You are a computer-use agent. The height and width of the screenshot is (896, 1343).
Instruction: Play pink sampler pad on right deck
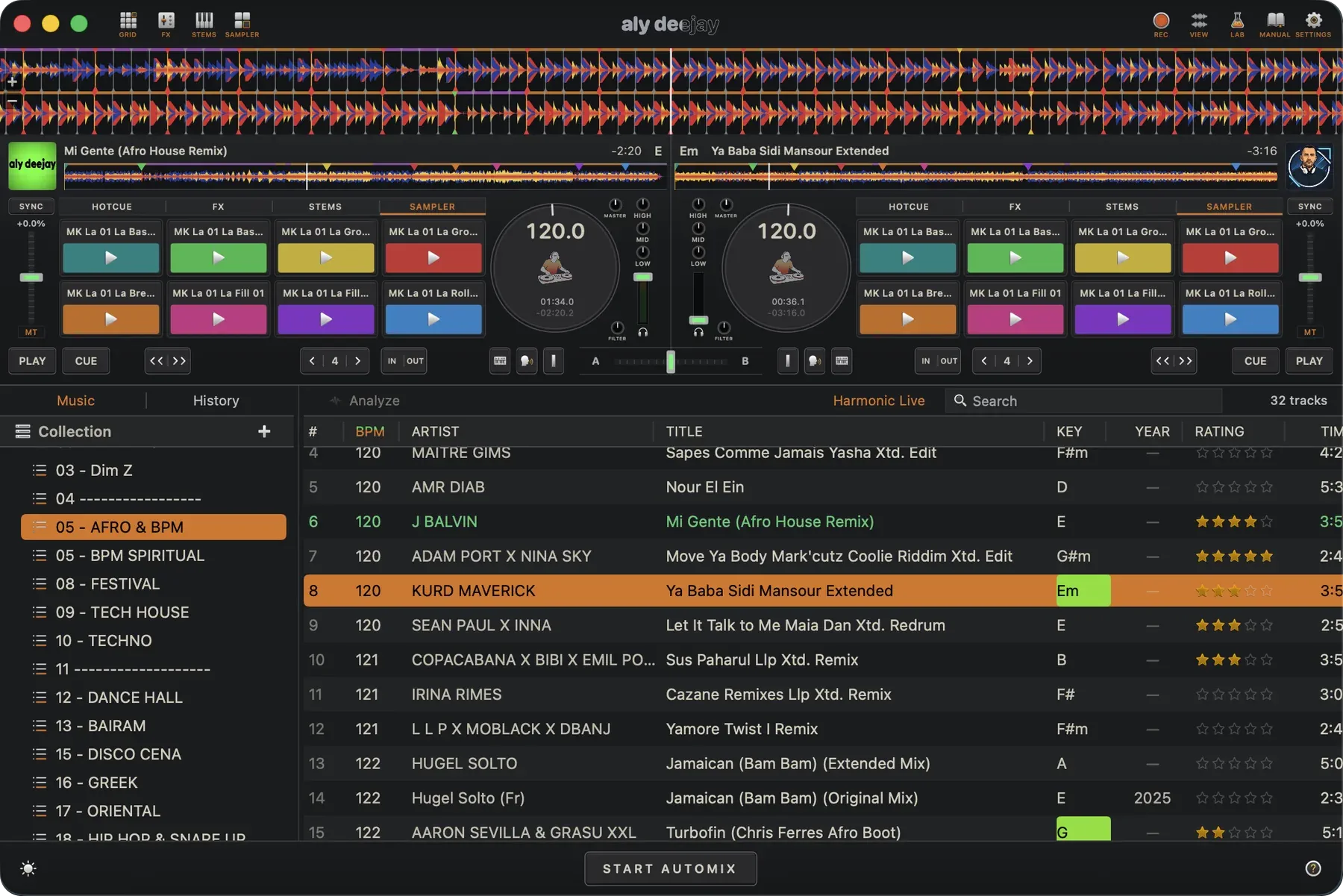point(1015,319)
